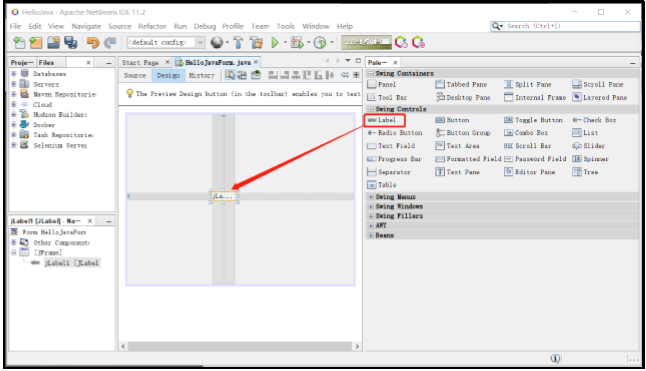Open the Source menu

pos(119,26)
